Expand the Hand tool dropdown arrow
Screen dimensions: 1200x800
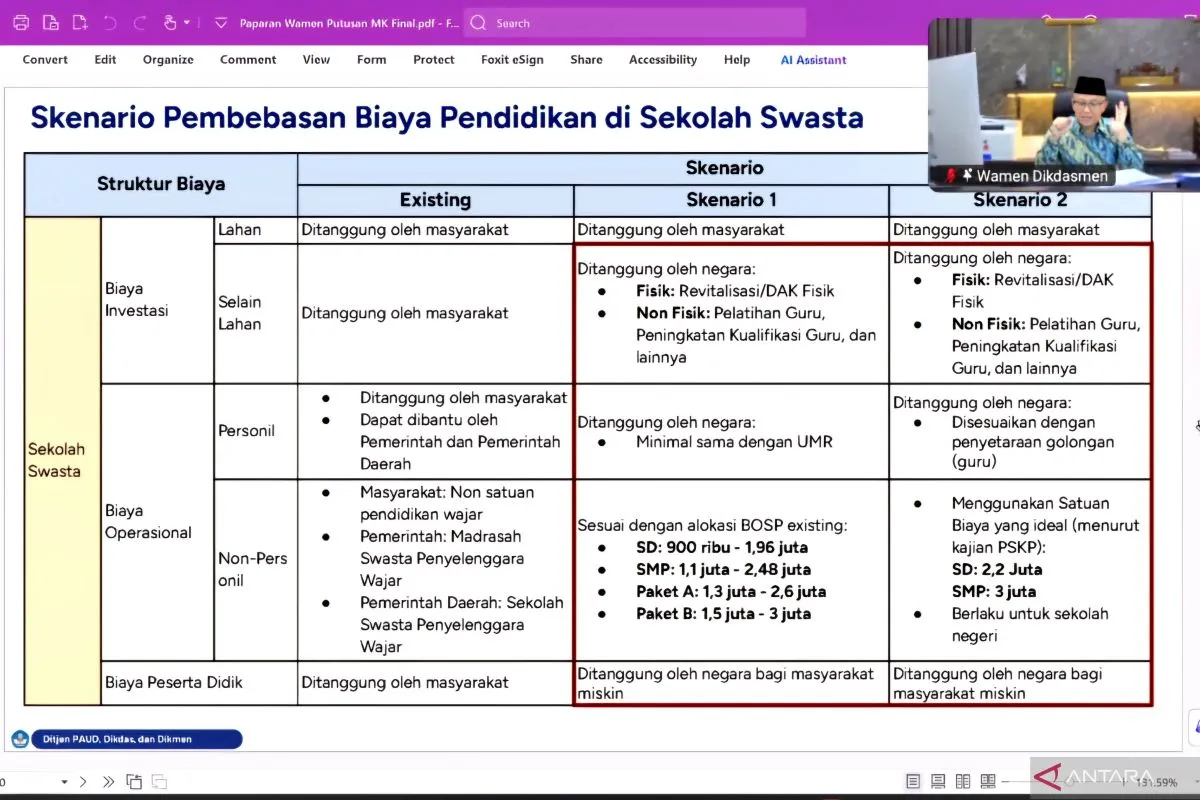pos(187,22)
